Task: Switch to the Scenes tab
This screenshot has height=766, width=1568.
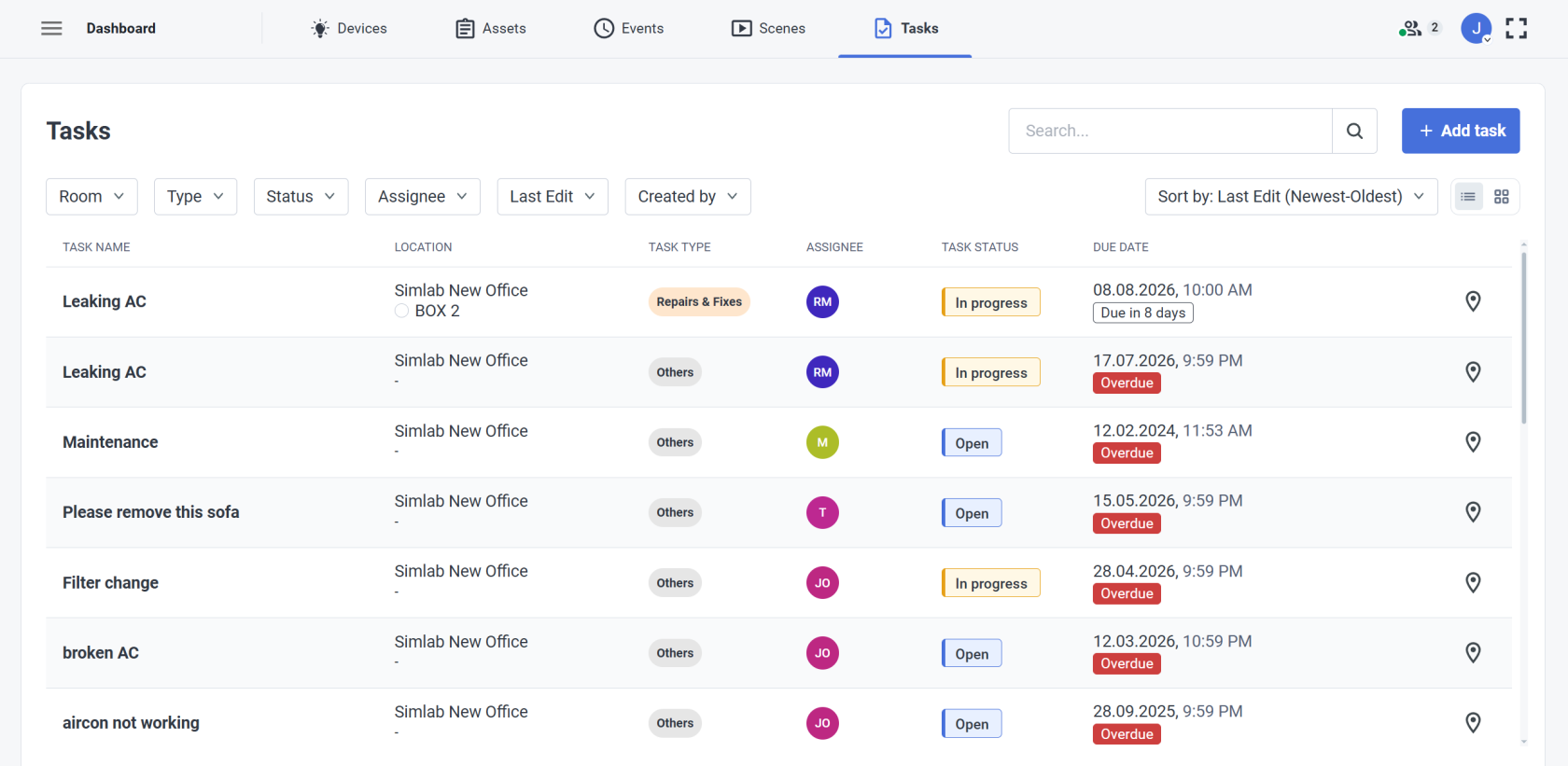Action: point(768,28)
